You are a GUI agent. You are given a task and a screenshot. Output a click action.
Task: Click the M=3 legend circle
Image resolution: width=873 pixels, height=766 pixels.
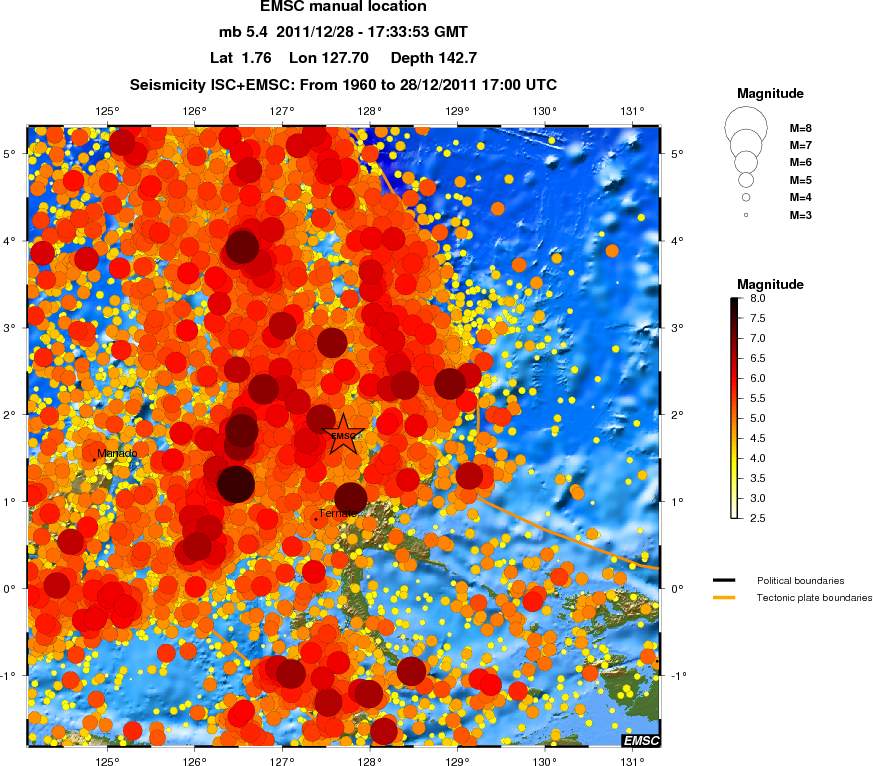746,215
